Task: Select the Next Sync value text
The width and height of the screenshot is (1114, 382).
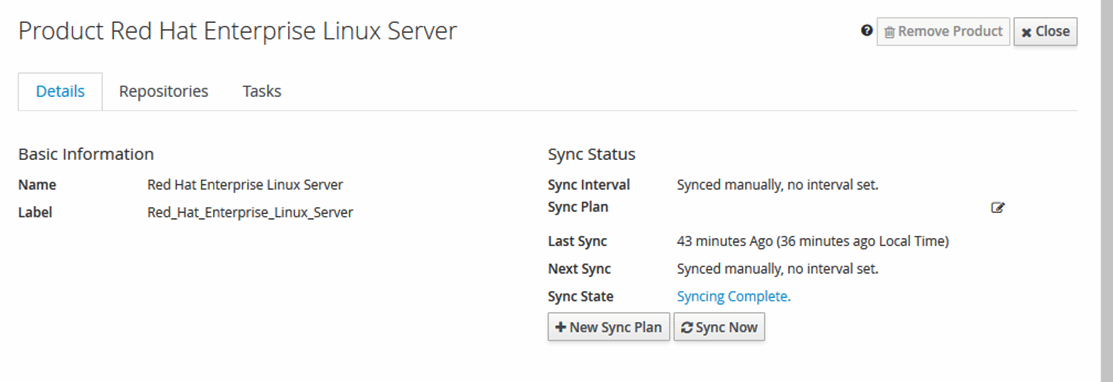Action: click(x=777, y=269)
